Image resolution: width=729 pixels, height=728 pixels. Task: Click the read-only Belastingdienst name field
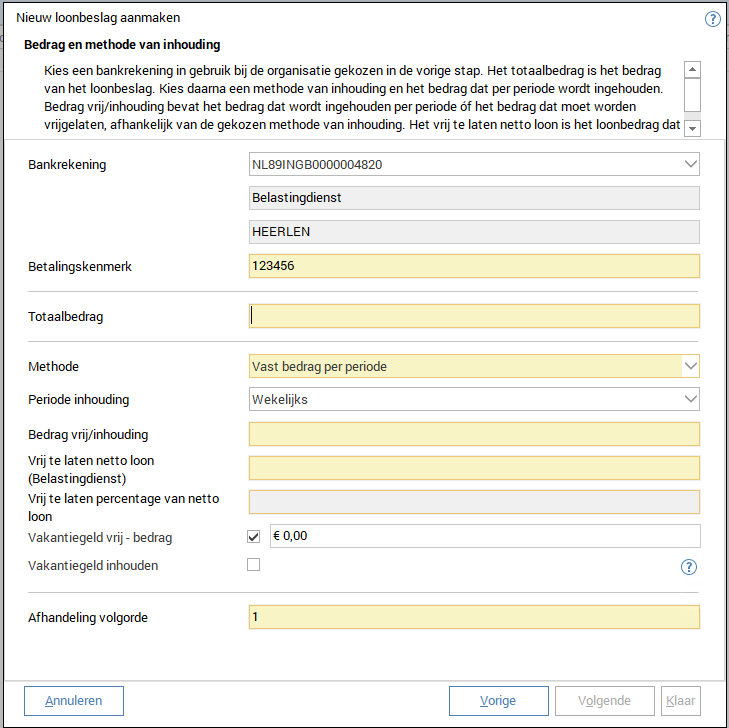pos(473,198)
